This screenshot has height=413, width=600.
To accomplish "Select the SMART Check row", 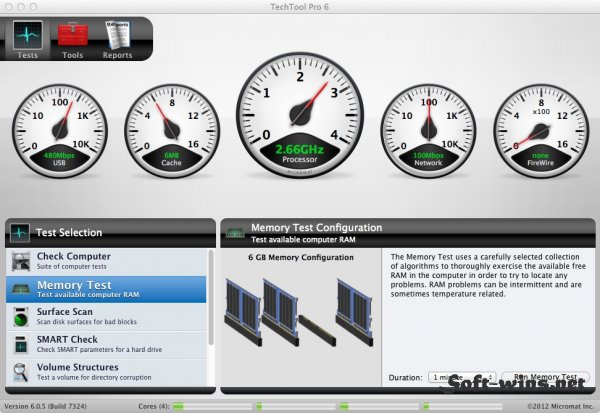I will point(106,344).
